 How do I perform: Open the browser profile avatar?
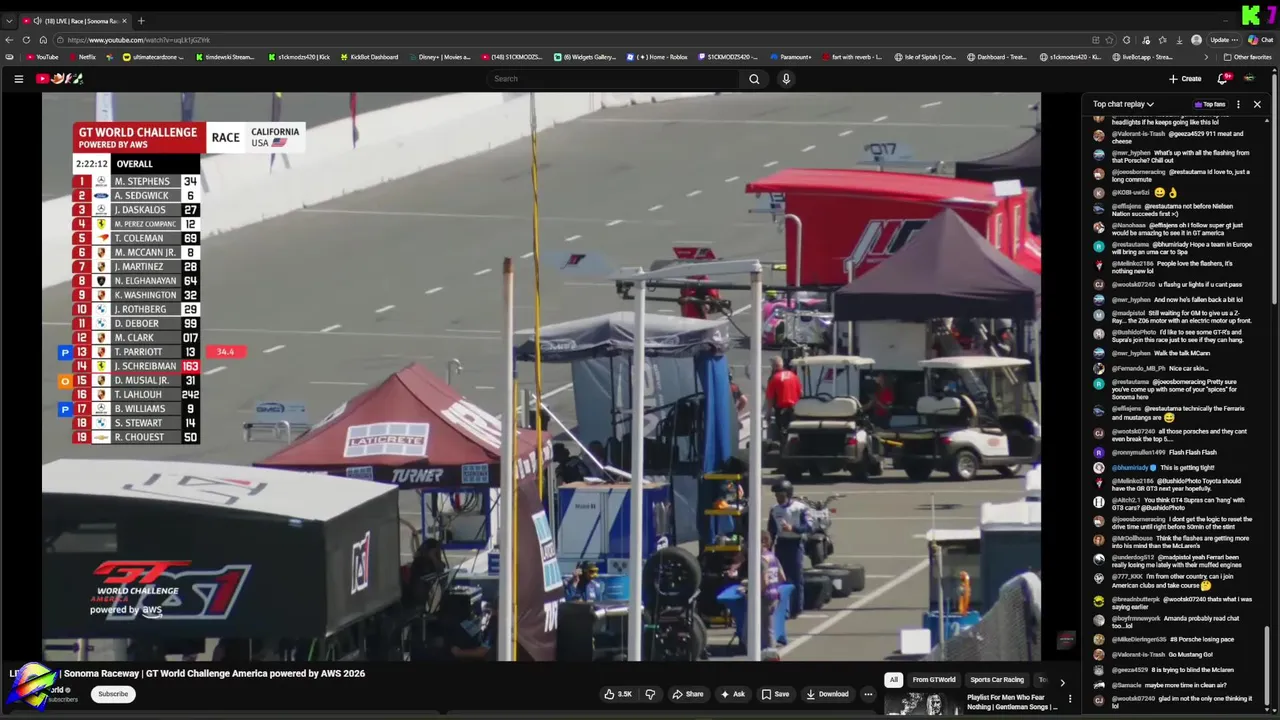(x=1196, y=40)
